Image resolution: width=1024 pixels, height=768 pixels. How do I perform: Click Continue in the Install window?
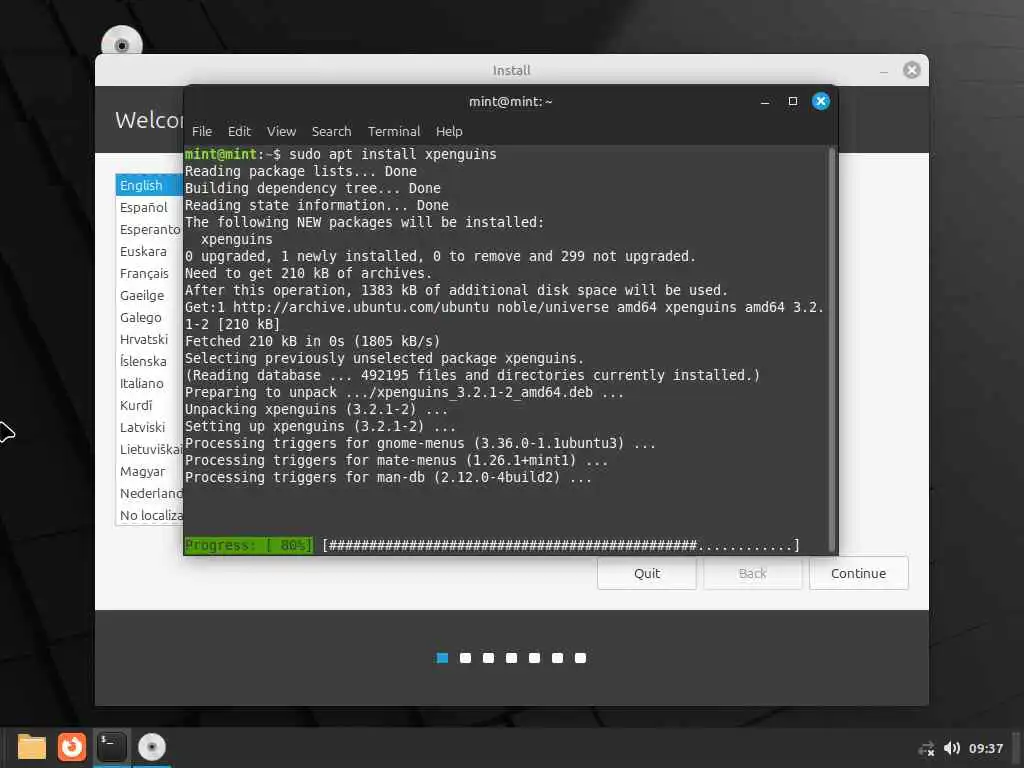pyautogui.click(x=858, y=573)
